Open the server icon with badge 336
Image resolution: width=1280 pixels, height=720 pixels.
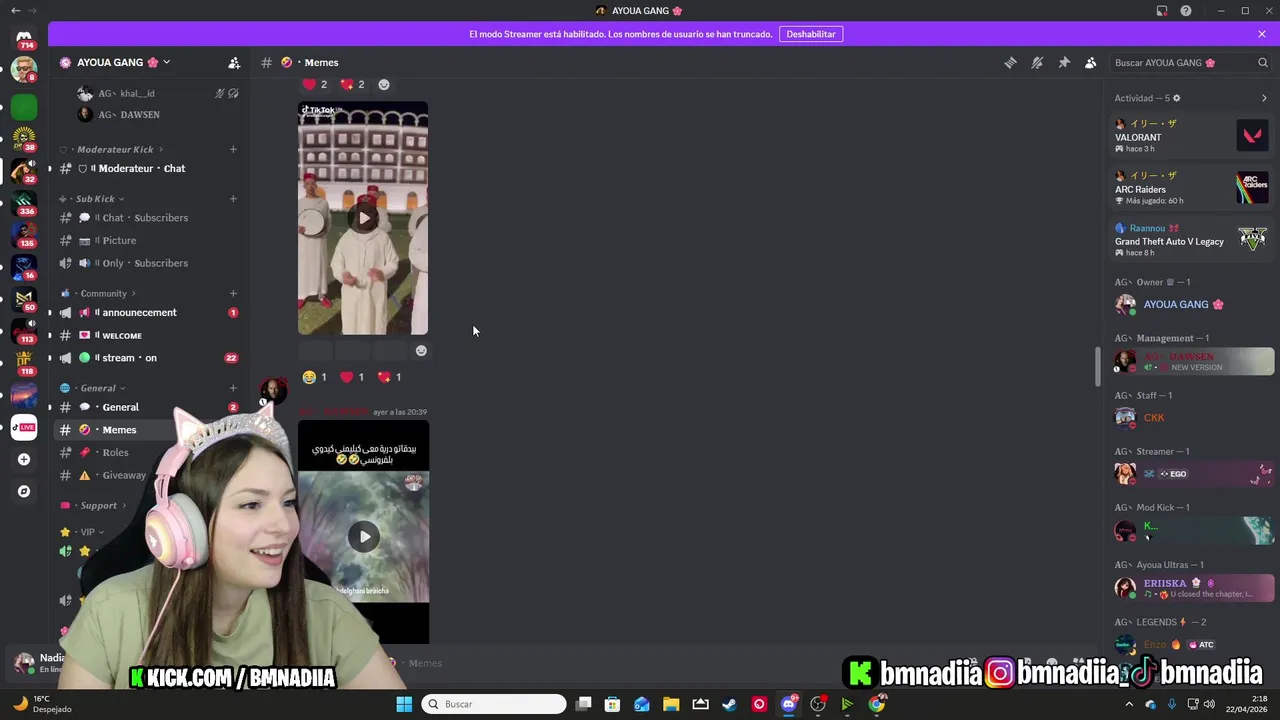click(24, 203)
